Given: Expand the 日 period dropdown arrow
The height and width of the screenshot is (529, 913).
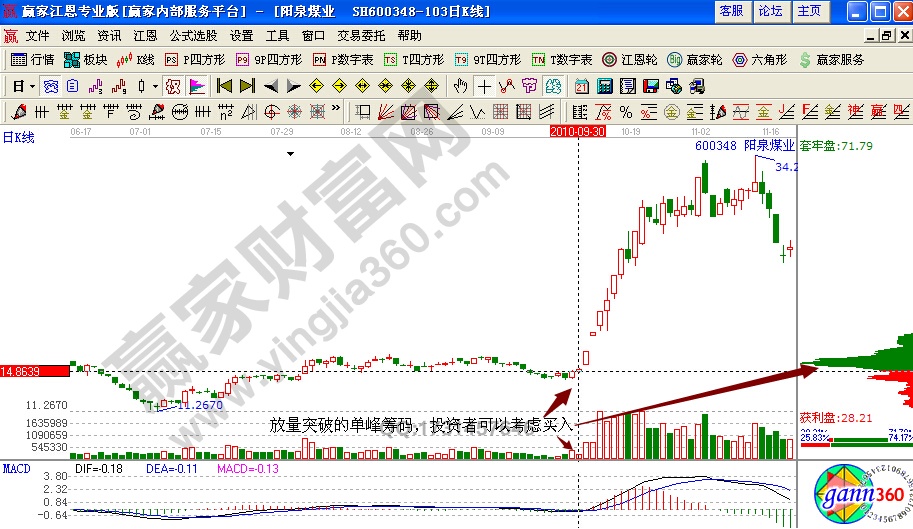Looking at the screenshot, I should (x=32, y=86).
